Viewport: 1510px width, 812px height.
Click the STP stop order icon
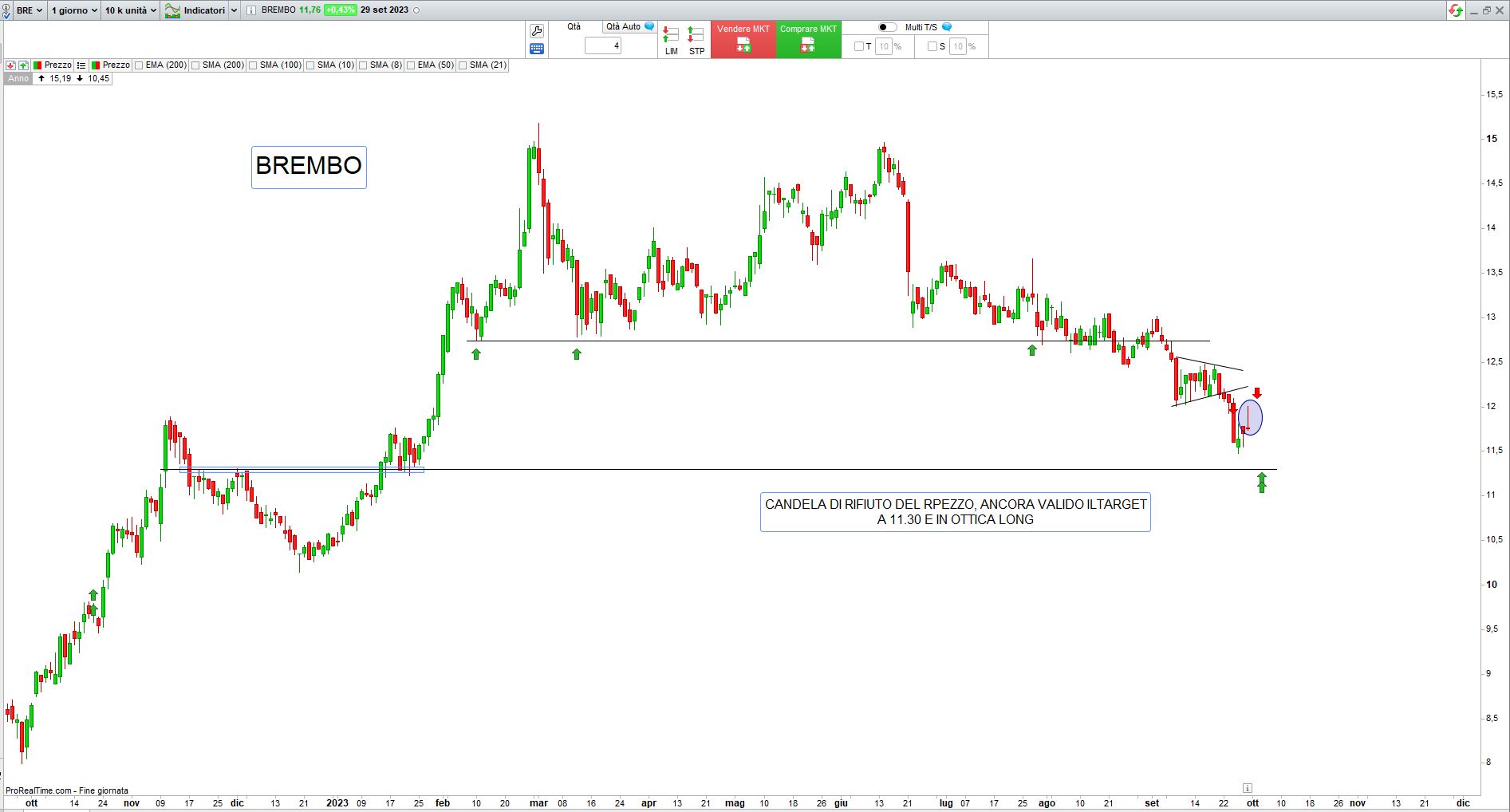click(x=696, y=40)
